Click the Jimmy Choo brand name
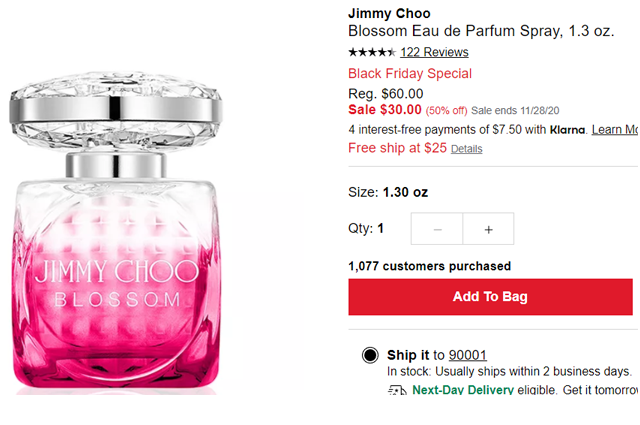The height and width of the screenshot is (425, 640). (389, 13)
